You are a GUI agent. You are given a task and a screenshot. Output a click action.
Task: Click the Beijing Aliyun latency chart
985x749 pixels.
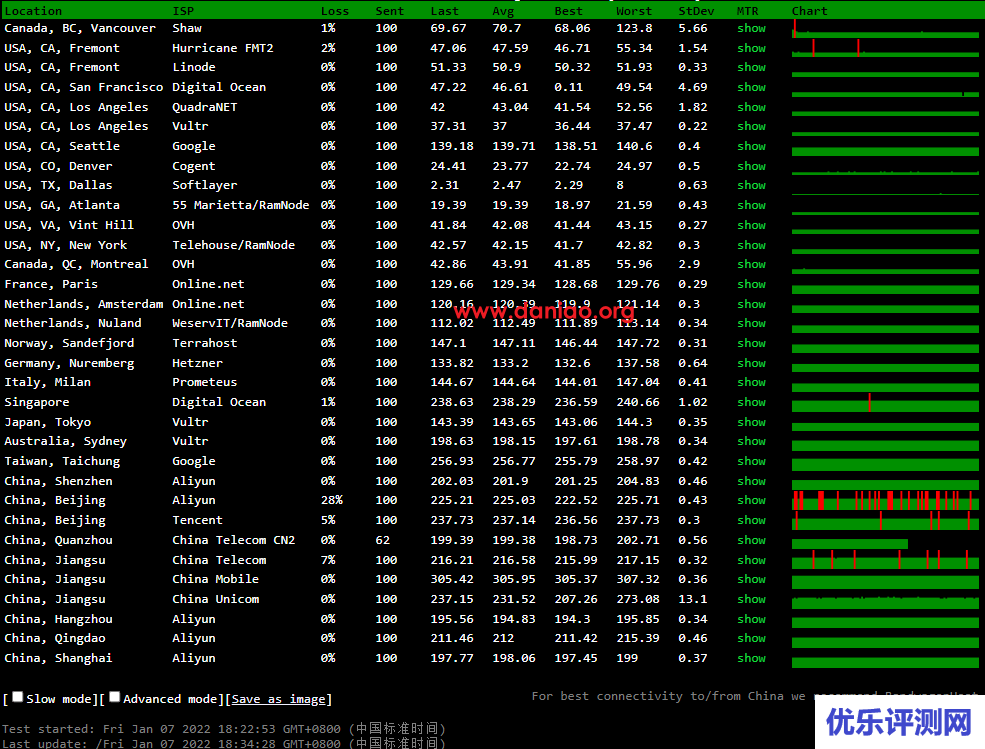point(885,501)
